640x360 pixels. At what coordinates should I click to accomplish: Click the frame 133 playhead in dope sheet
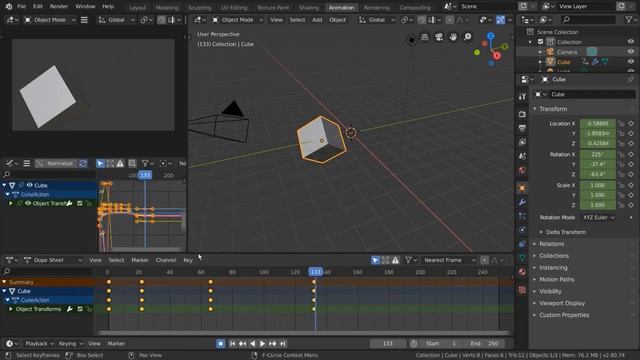[x=315, y=272]
